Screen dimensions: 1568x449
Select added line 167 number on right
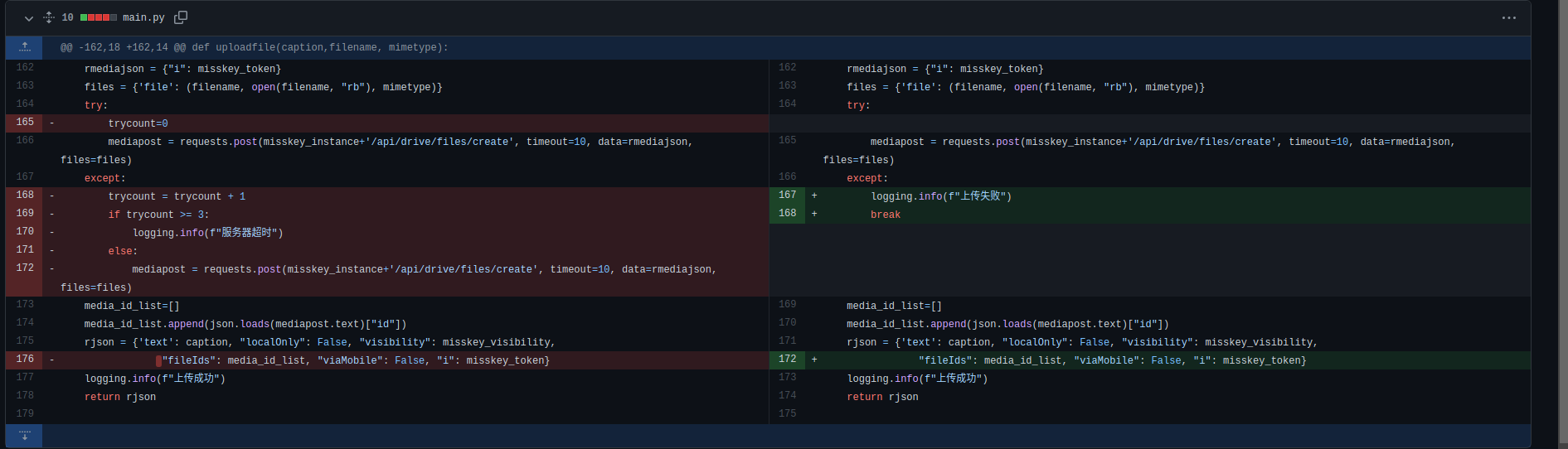click(x=787, y=196)
